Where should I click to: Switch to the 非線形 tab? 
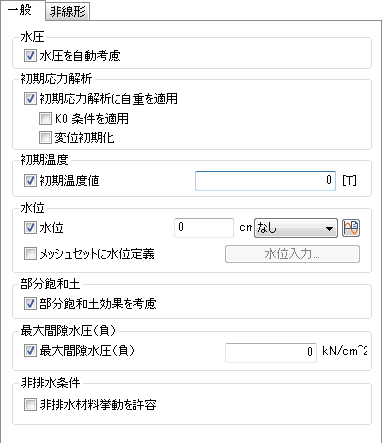tap(68, 12)
